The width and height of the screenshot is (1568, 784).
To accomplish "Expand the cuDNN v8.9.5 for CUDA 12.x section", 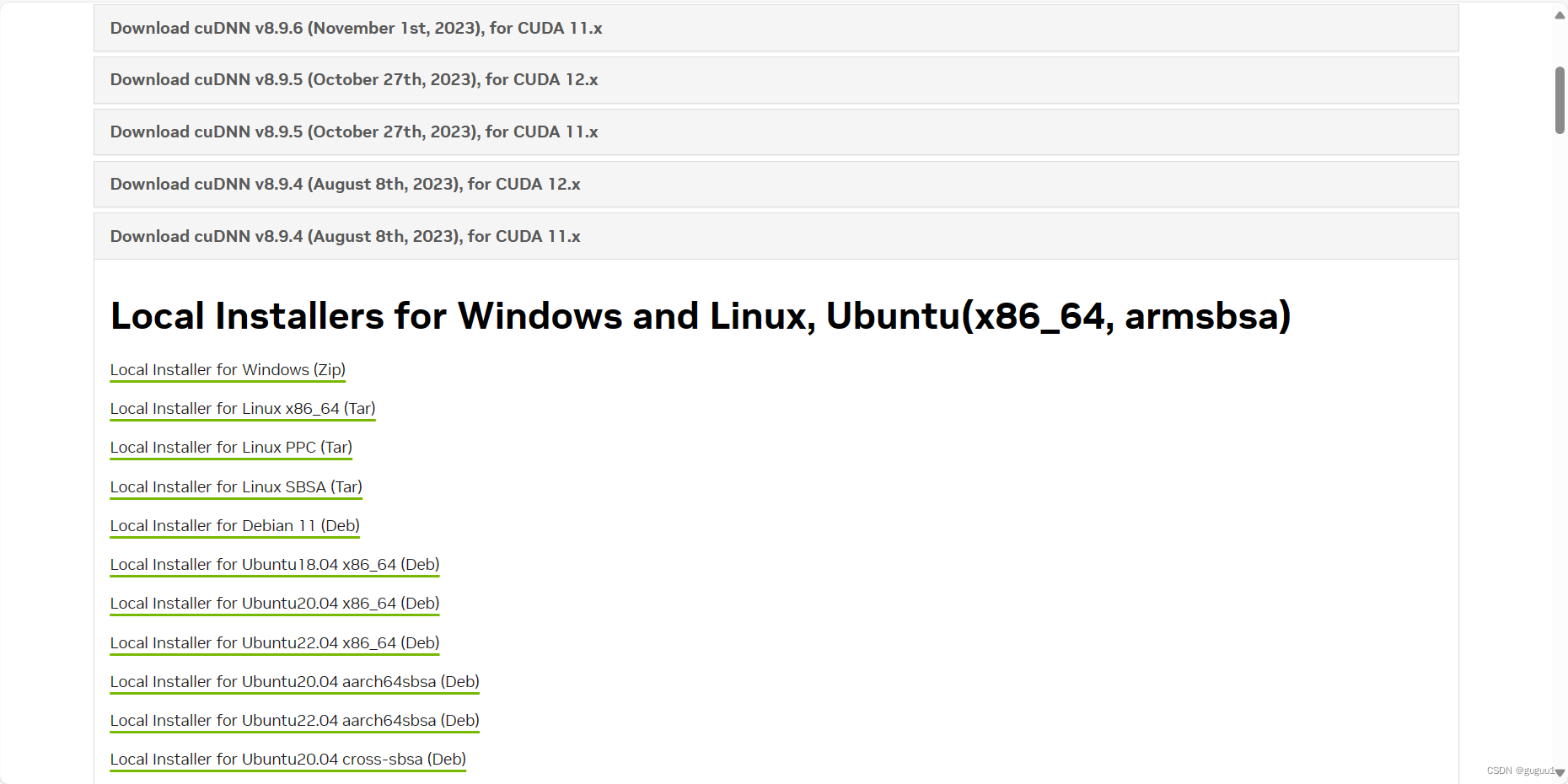I will click(353, 79).
